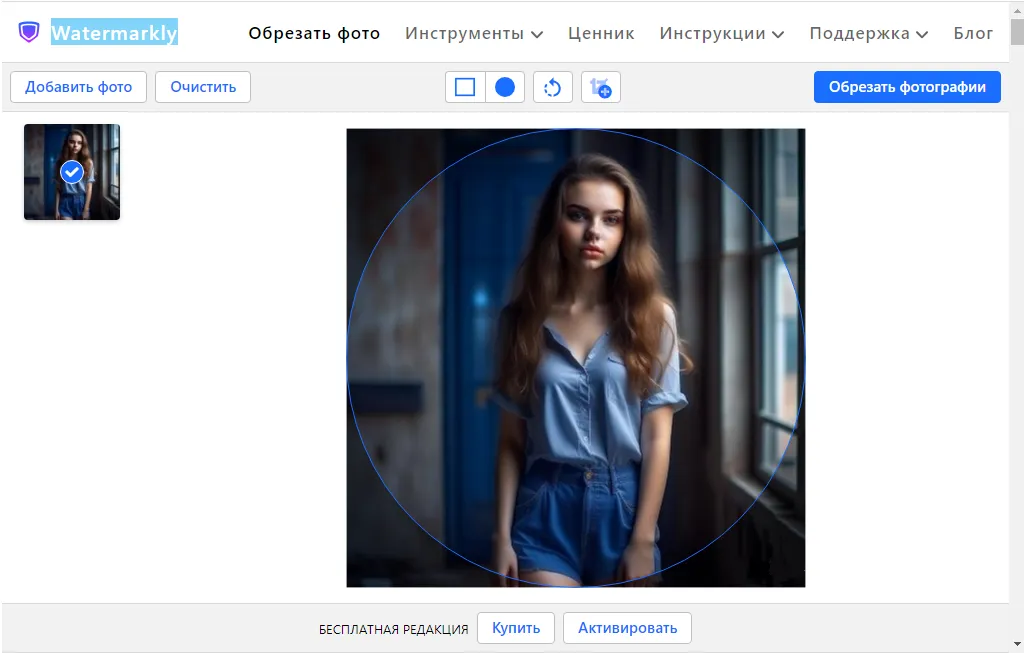Viewport: 1024px width, 653px height.
Task: Reset the crop selection with the rotate-back icon
Action: click(x=552, y=87)
